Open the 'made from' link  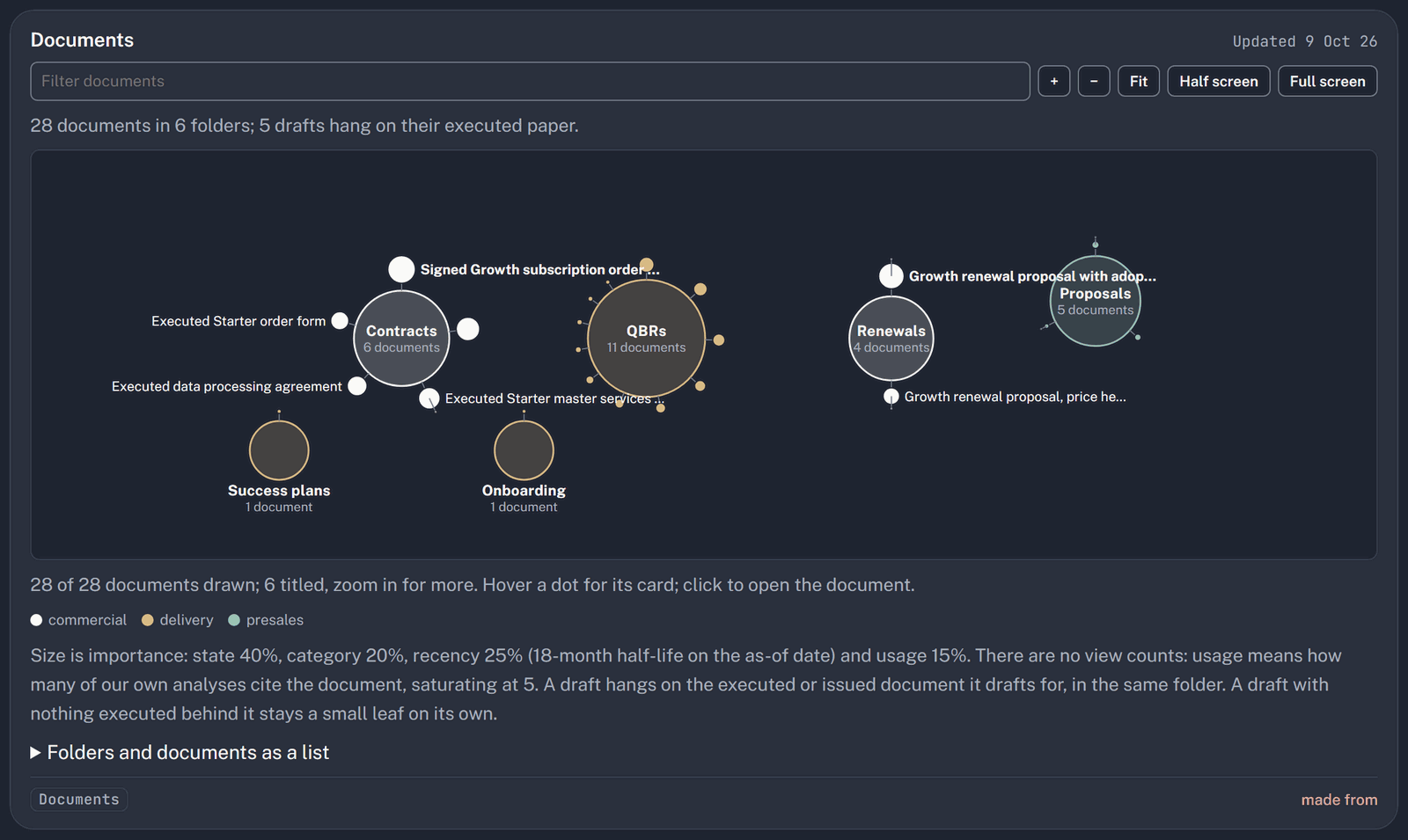click(x=1339, y=800)
